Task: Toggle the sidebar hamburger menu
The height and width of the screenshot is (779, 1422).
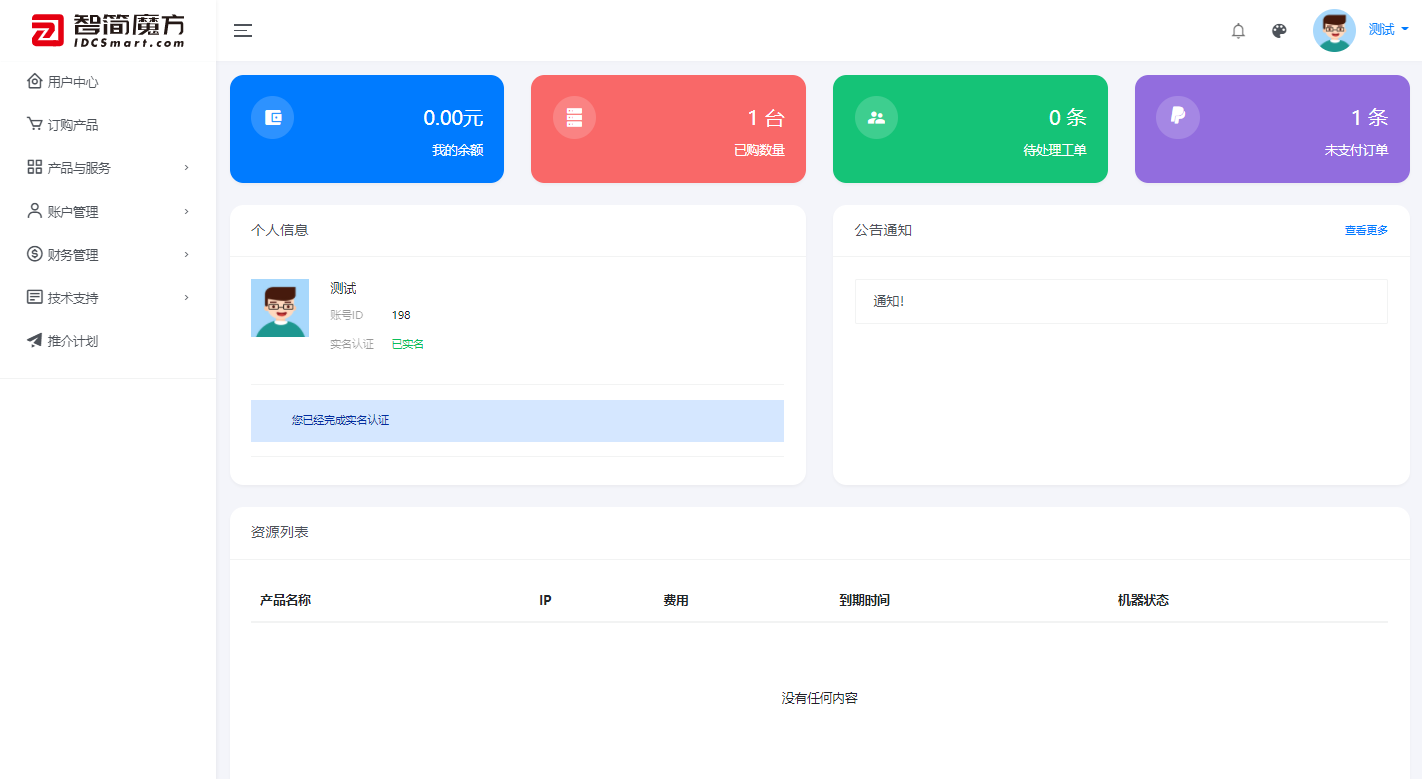Action: click(x=243, y=30)
